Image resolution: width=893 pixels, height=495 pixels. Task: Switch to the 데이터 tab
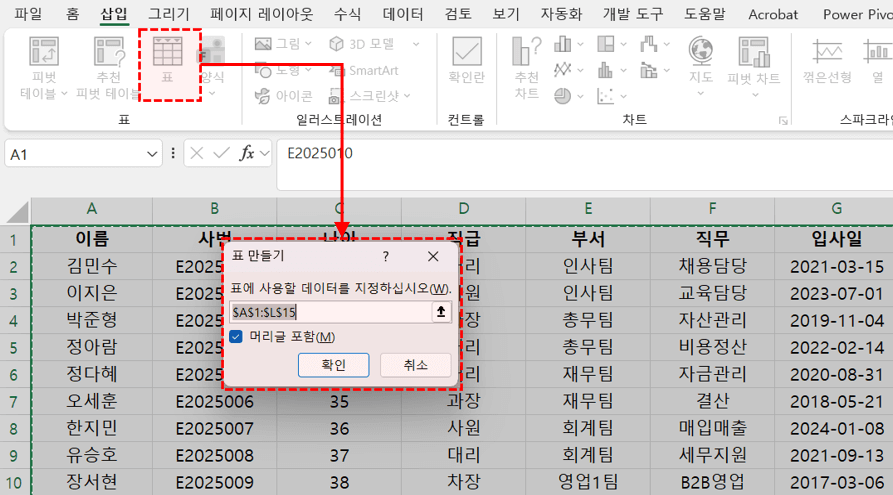click(x=403, y=14)
